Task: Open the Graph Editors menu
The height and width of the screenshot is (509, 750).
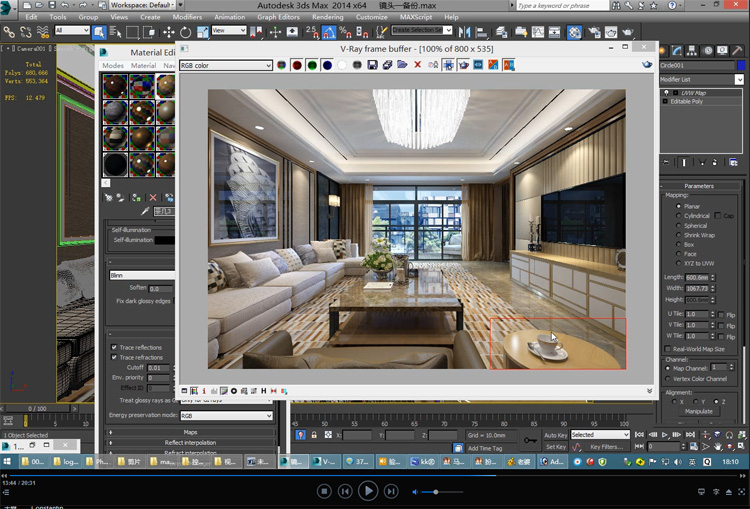Action: point(278,17)
